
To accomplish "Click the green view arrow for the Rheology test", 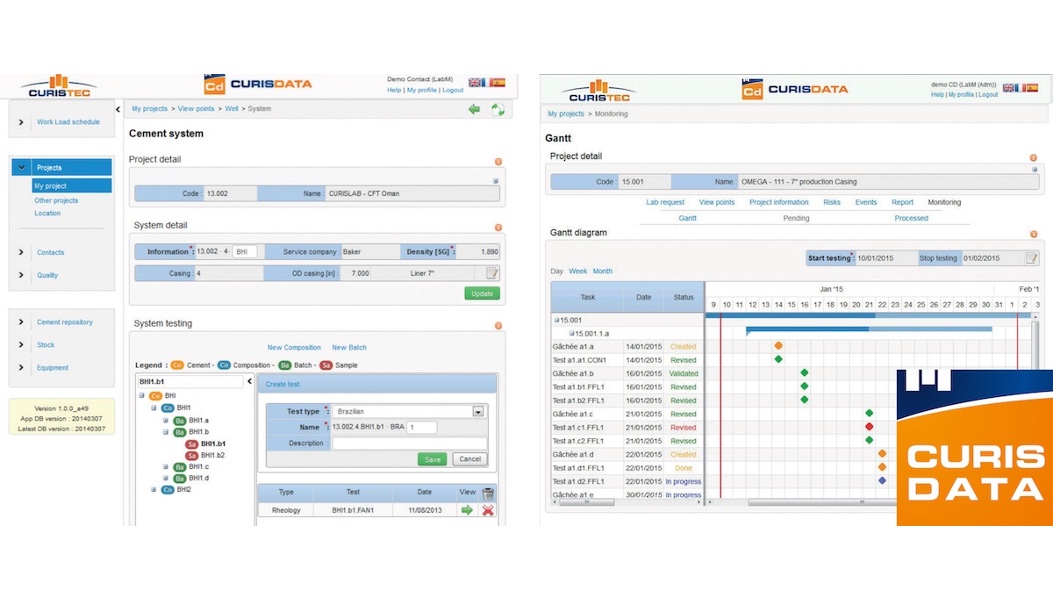I will pos(467,510).
